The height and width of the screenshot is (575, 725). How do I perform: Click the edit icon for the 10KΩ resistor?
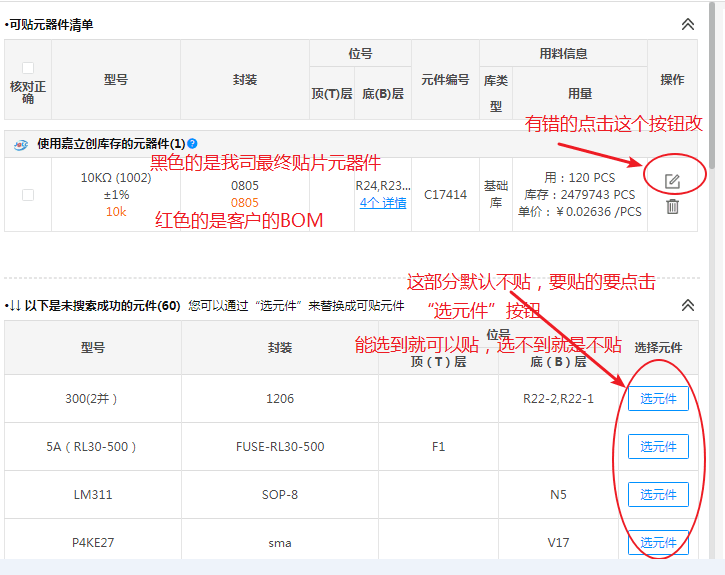(673, 181)
